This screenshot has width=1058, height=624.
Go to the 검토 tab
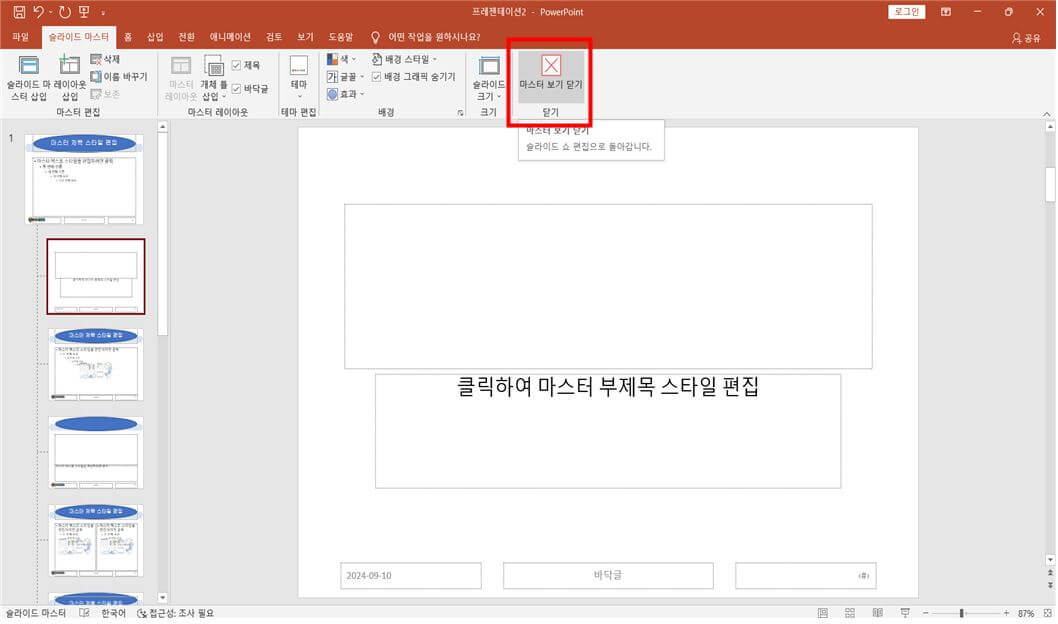pos(274,37)
